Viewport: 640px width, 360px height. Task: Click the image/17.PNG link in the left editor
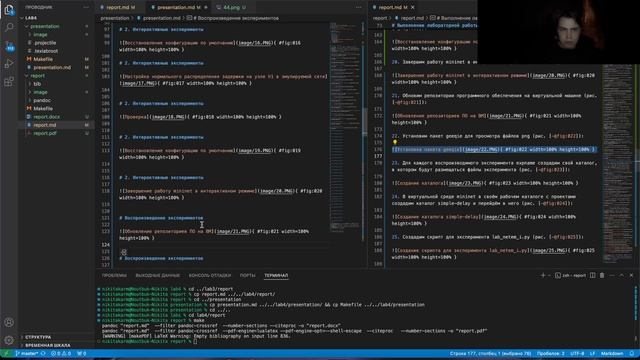click(x=138, y=83)
